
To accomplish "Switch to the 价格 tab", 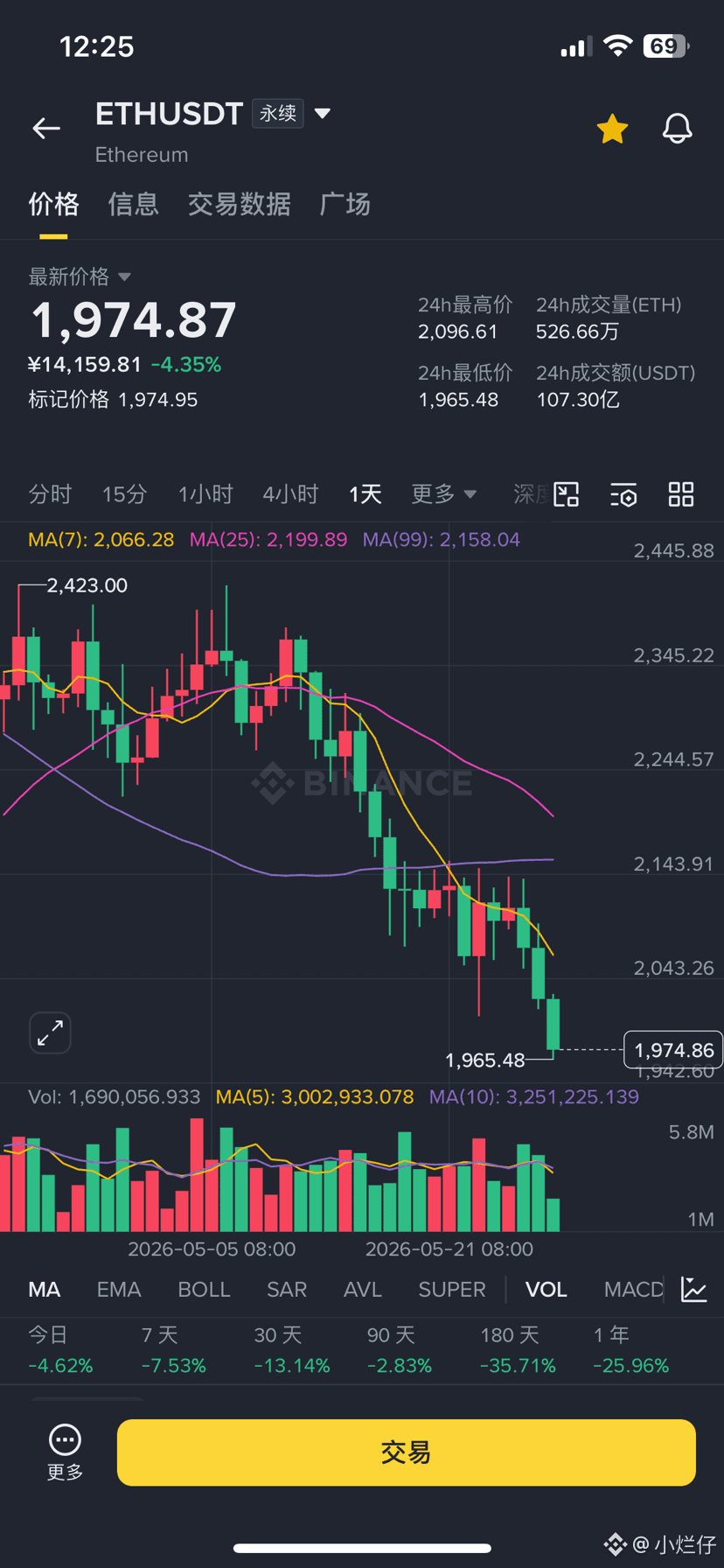I will click(x=53, y=204).
